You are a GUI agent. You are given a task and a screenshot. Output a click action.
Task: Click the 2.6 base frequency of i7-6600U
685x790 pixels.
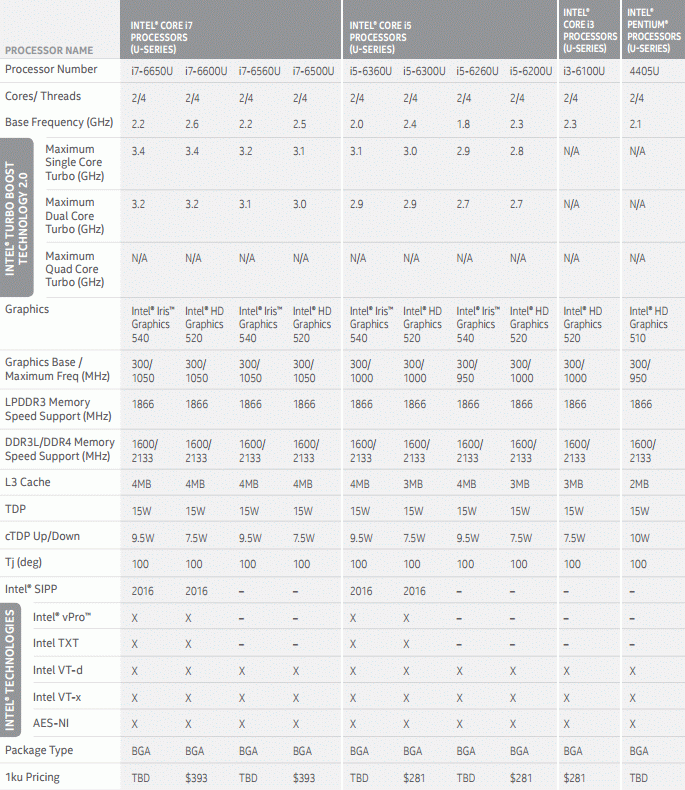(192, 124)
